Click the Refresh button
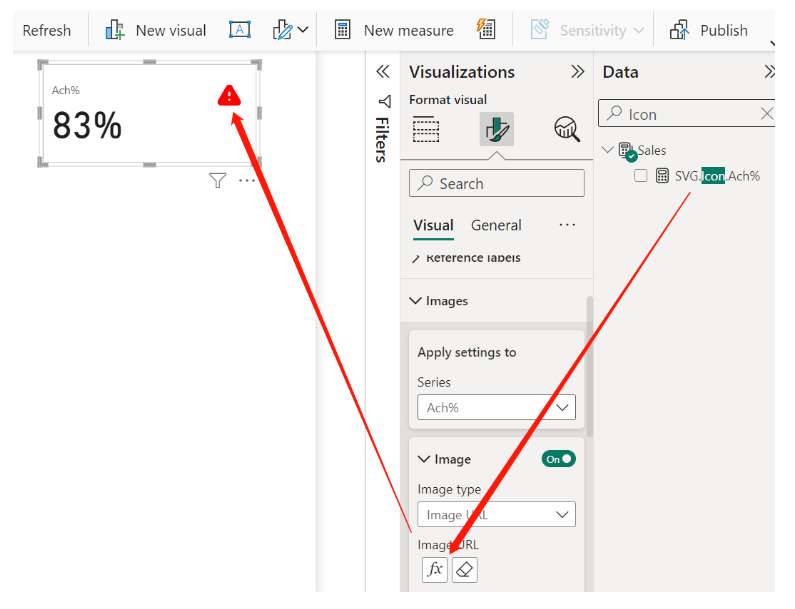Image resolution: width=795 pixels, height=609 pixels. [47, 30]
